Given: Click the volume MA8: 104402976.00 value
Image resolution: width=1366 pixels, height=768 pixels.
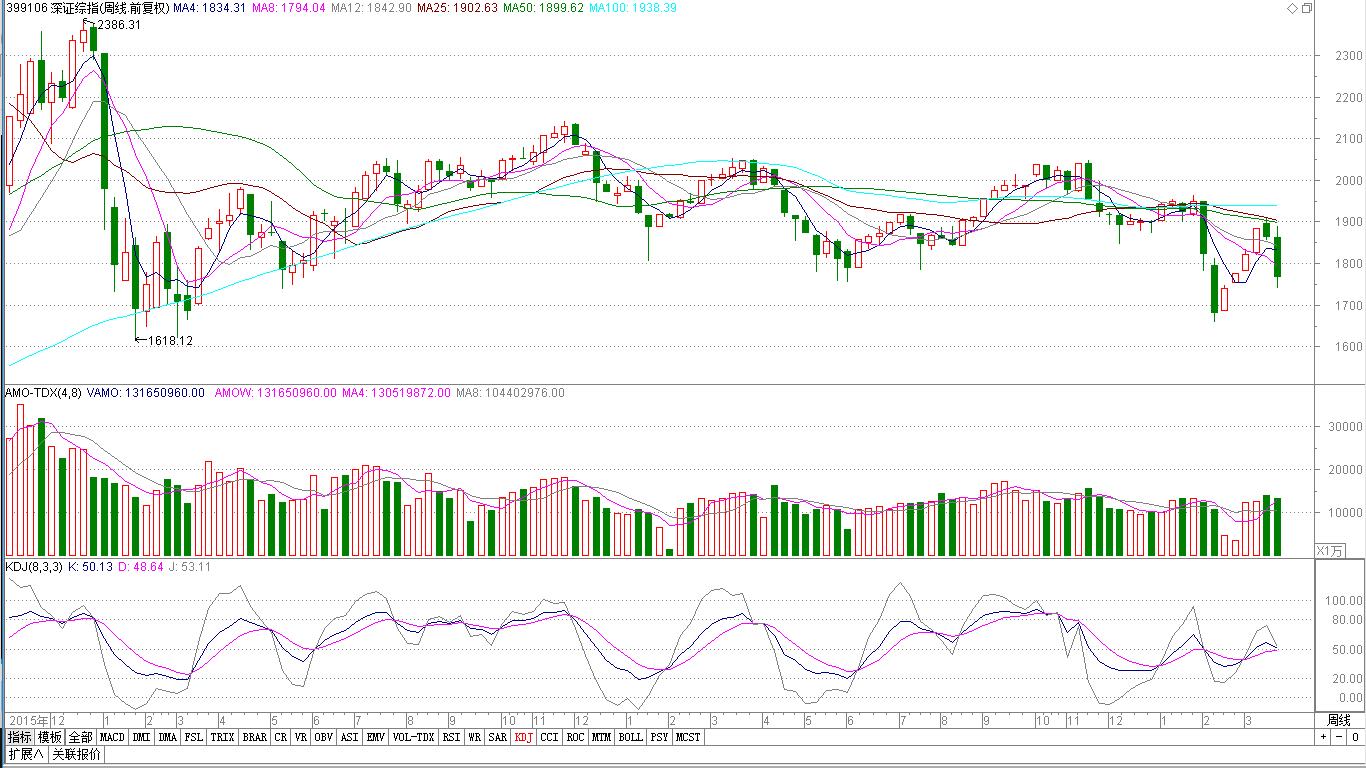Looking at the screenshot, I should coord(511,393).
